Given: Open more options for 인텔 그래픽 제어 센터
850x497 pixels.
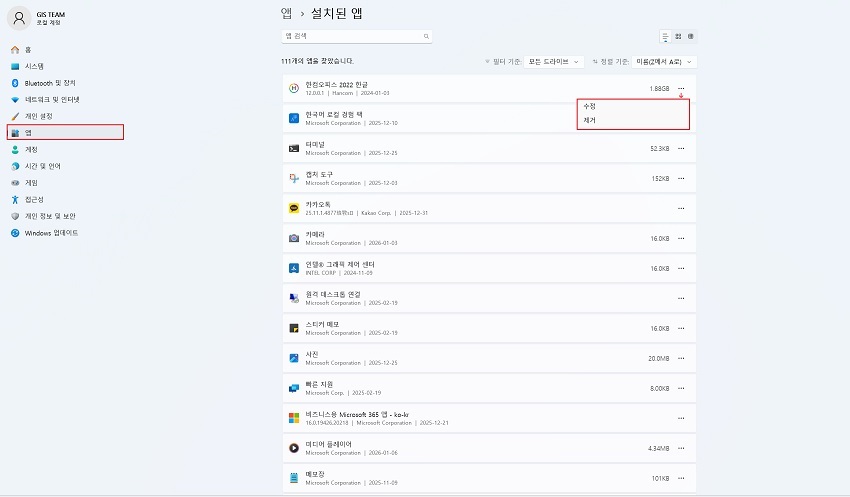Looking at the screenshot, I should pos(681,268).
